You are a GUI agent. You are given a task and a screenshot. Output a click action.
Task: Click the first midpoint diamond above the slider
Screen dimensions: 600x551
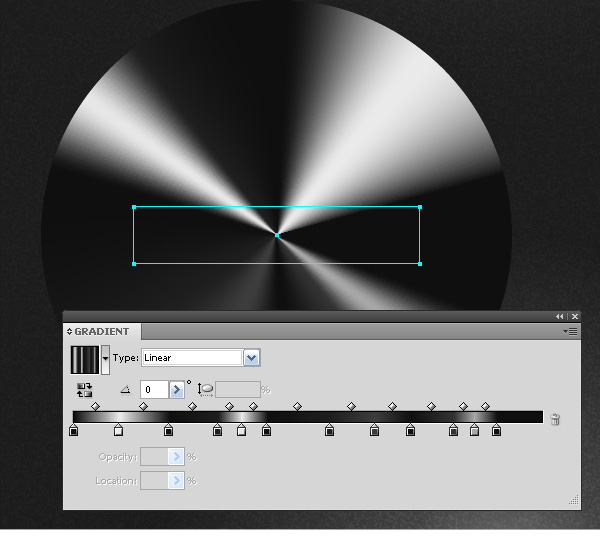[96, 406]
